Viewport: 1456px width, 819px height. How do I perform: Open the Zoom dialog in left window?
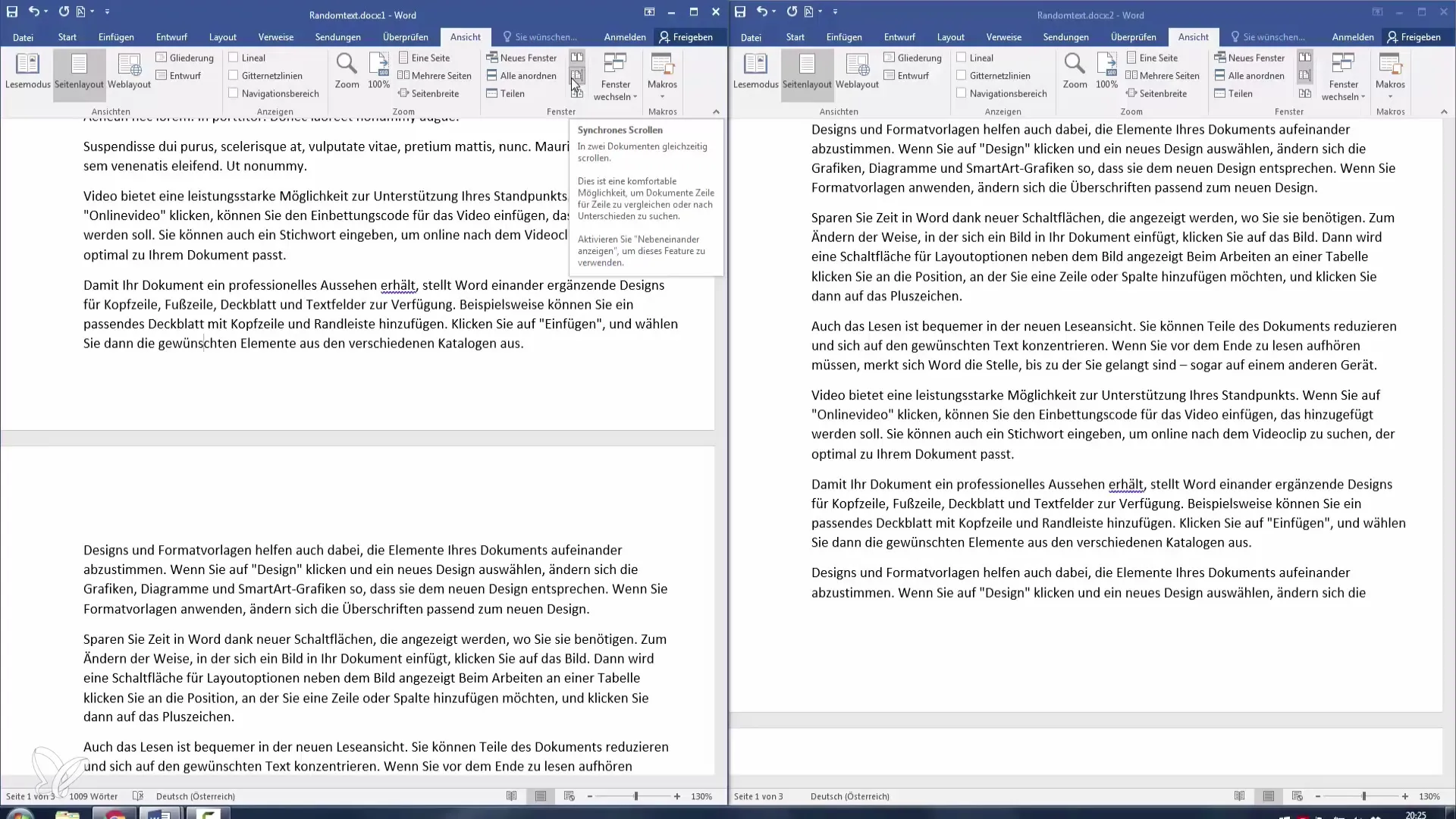point(347,72)
